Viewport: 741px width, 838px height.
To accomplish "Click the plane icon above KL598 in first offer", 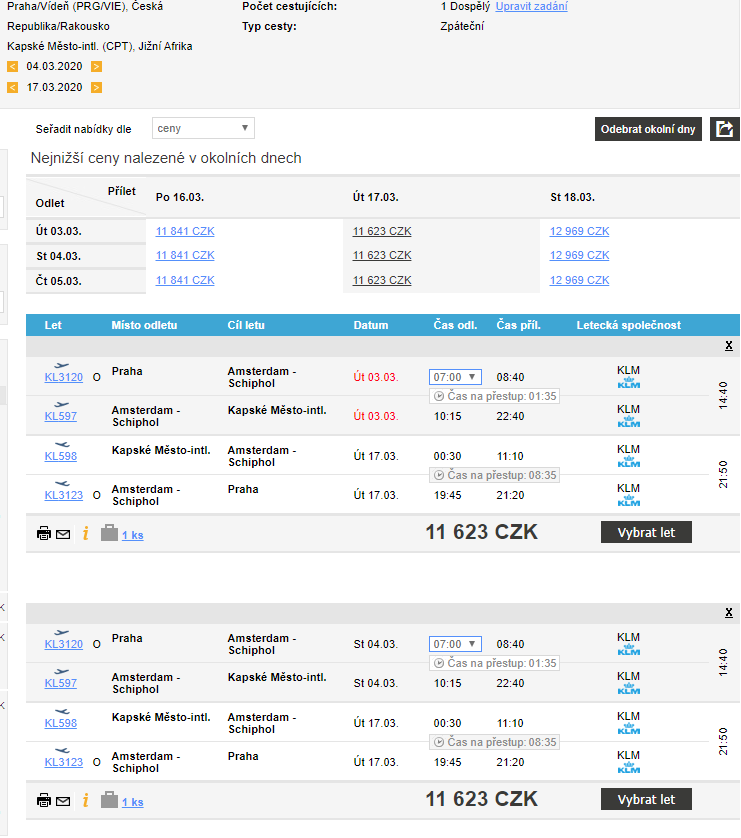I will [62, 445].
